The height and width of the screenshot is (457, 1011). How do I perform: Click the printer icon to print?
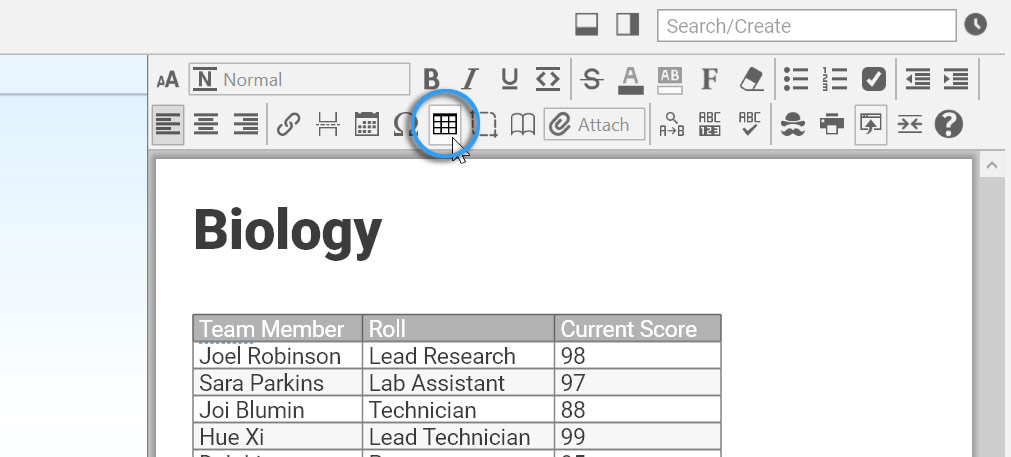[x=831, y=125]
